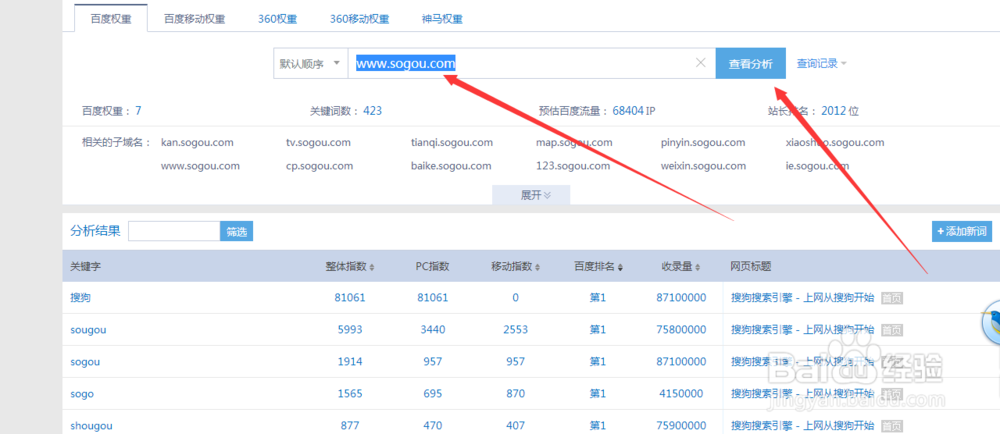The image size is (1000, 434).
Task: Open subdomain ie.sogou.com
Action: point(818,166)
